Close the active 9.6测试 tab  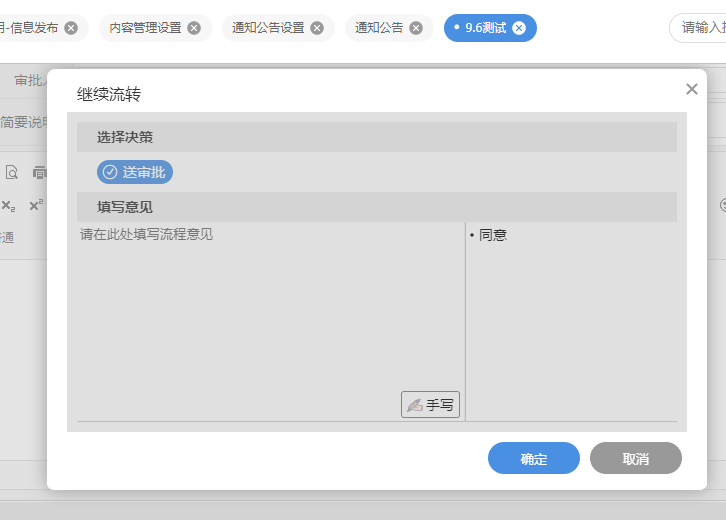pos(519,28)
